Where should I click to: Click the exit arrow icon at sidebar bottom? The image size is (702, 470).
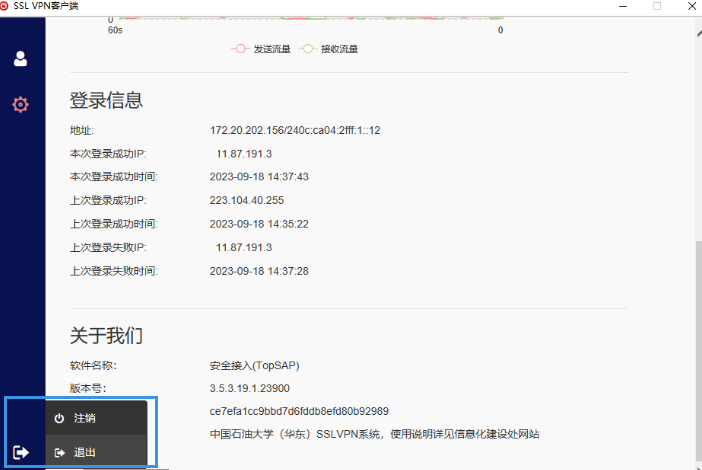point(21,452)
